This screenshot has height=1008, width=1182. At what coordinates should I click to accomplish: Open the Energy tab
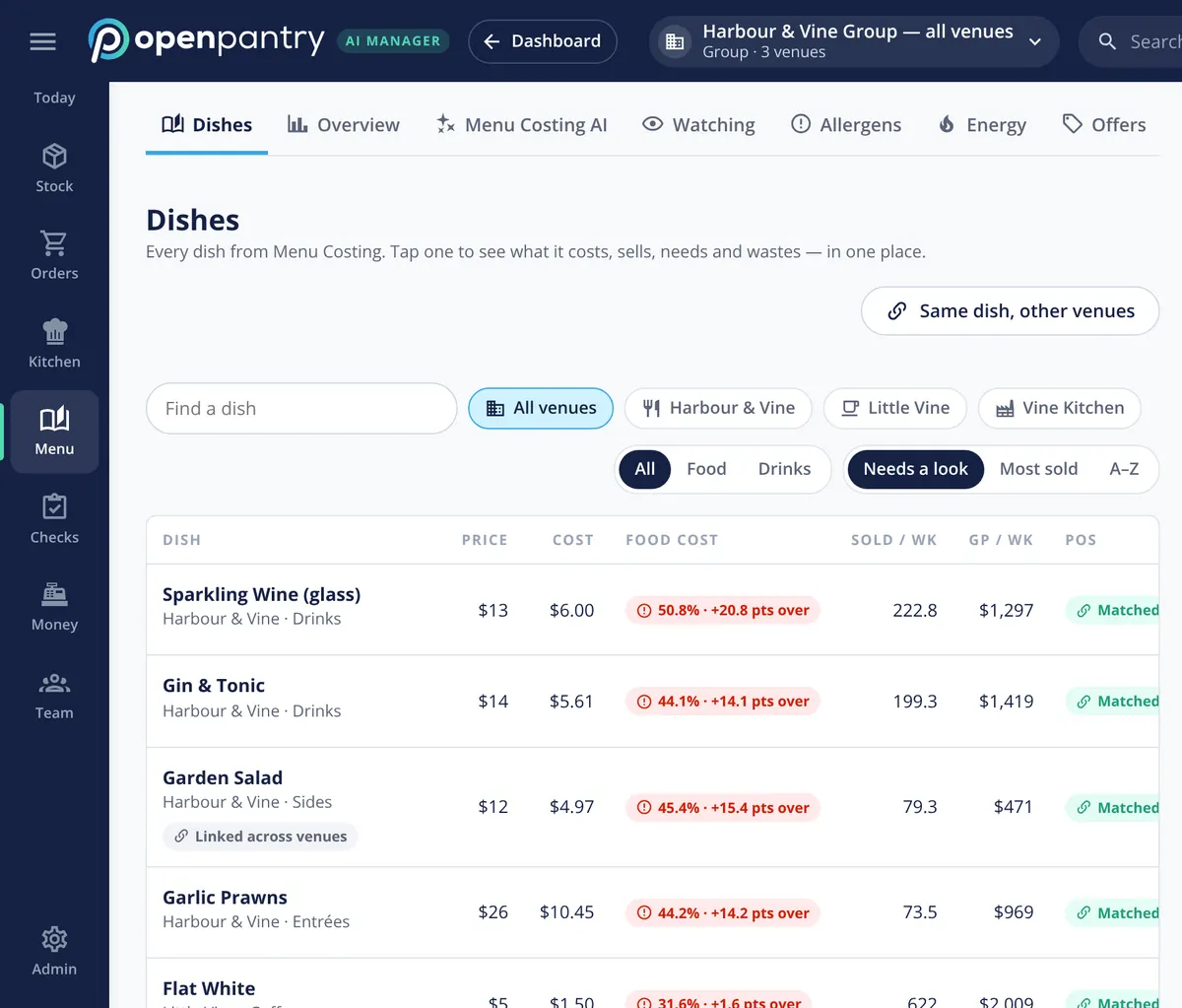(981, 125)
